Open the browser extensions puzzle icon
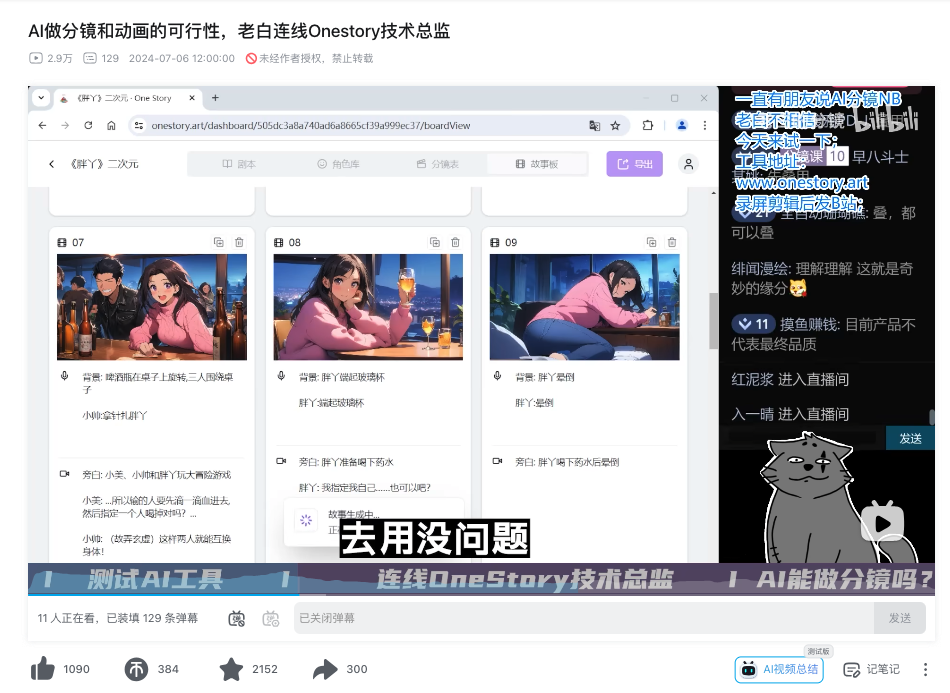Image resolution: width=950 pixels, height=693 pixels. (648, 125)
